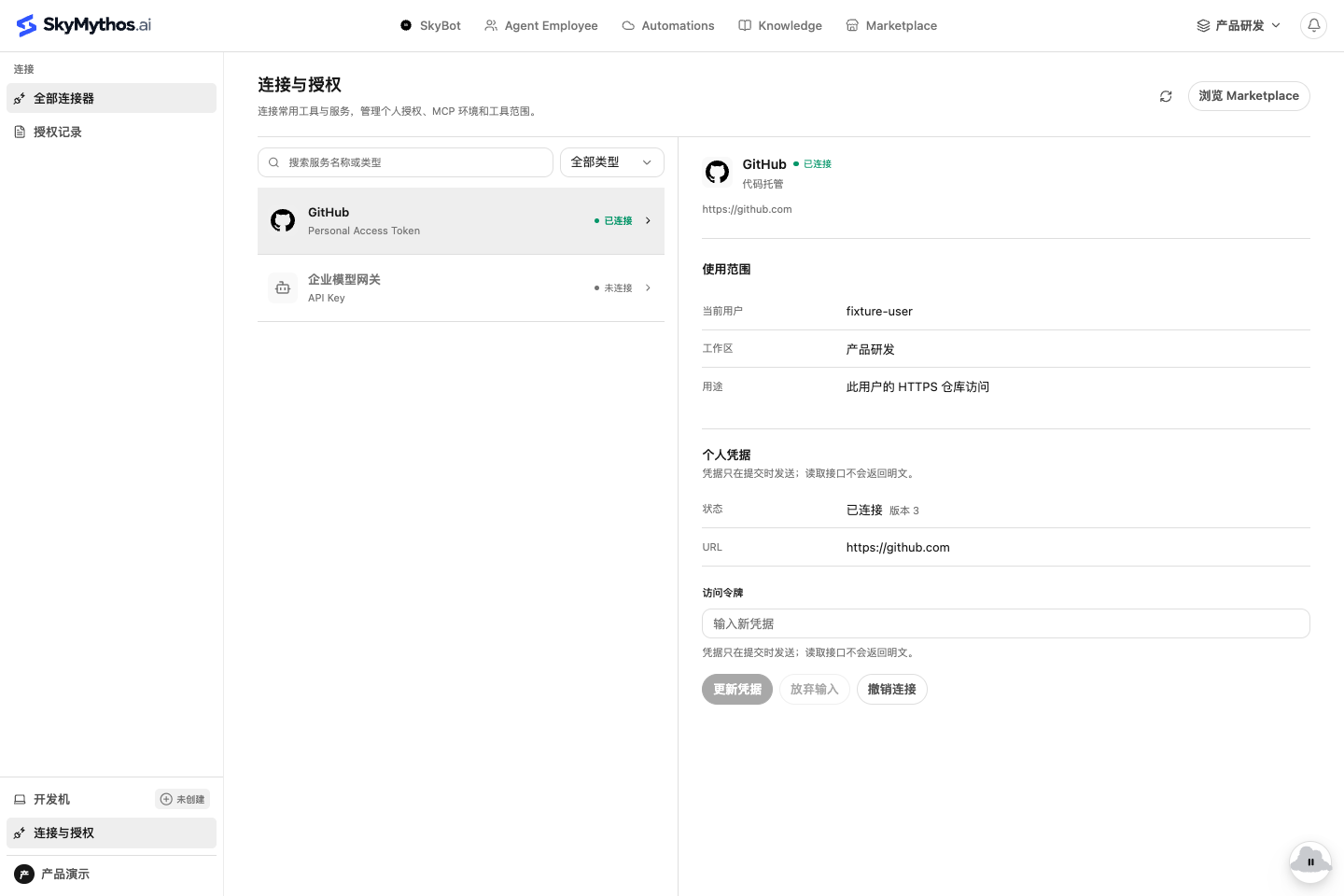Click the 未连接 status of 企业模型网关

pos(613,288)
